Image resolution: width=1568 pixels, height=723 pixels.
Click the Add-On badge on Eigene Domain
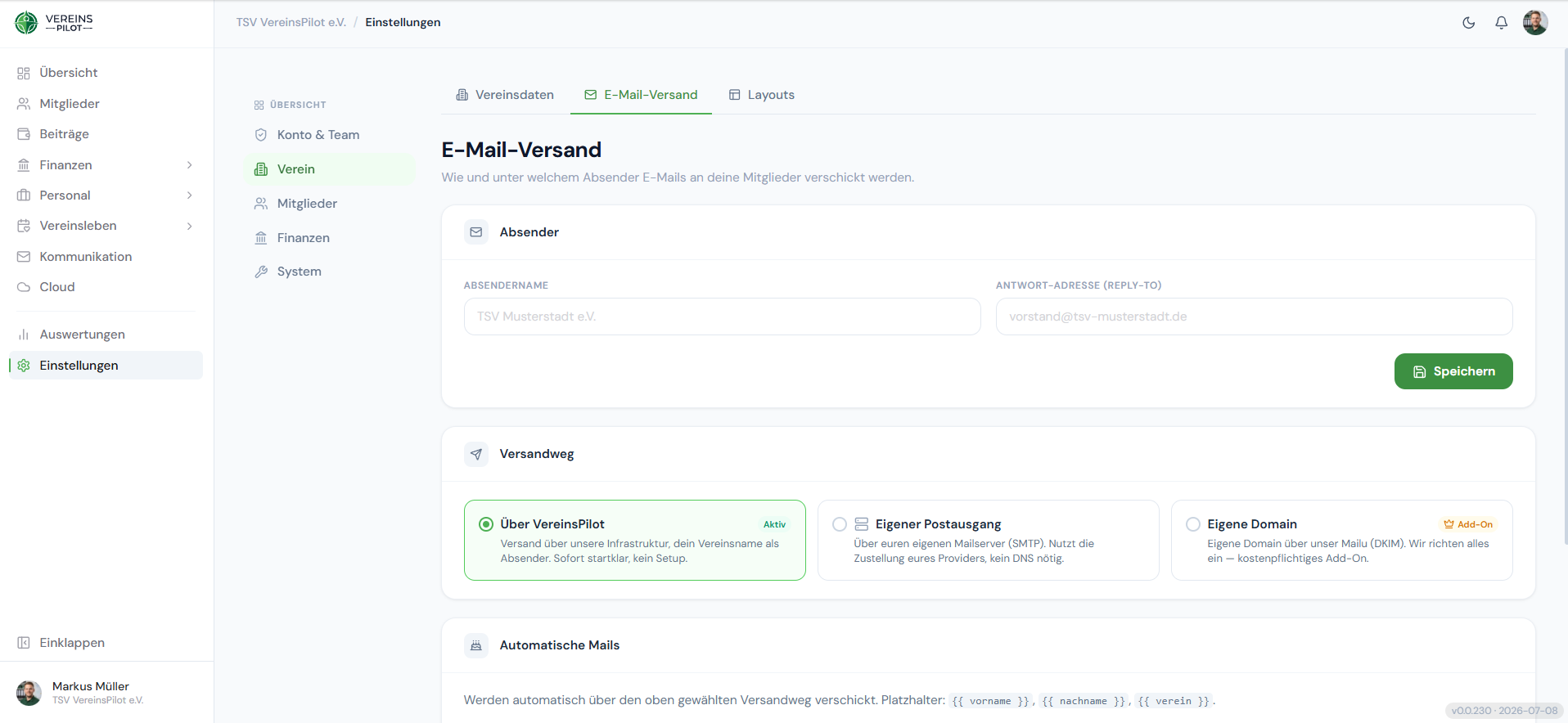tap(1468, 524)
